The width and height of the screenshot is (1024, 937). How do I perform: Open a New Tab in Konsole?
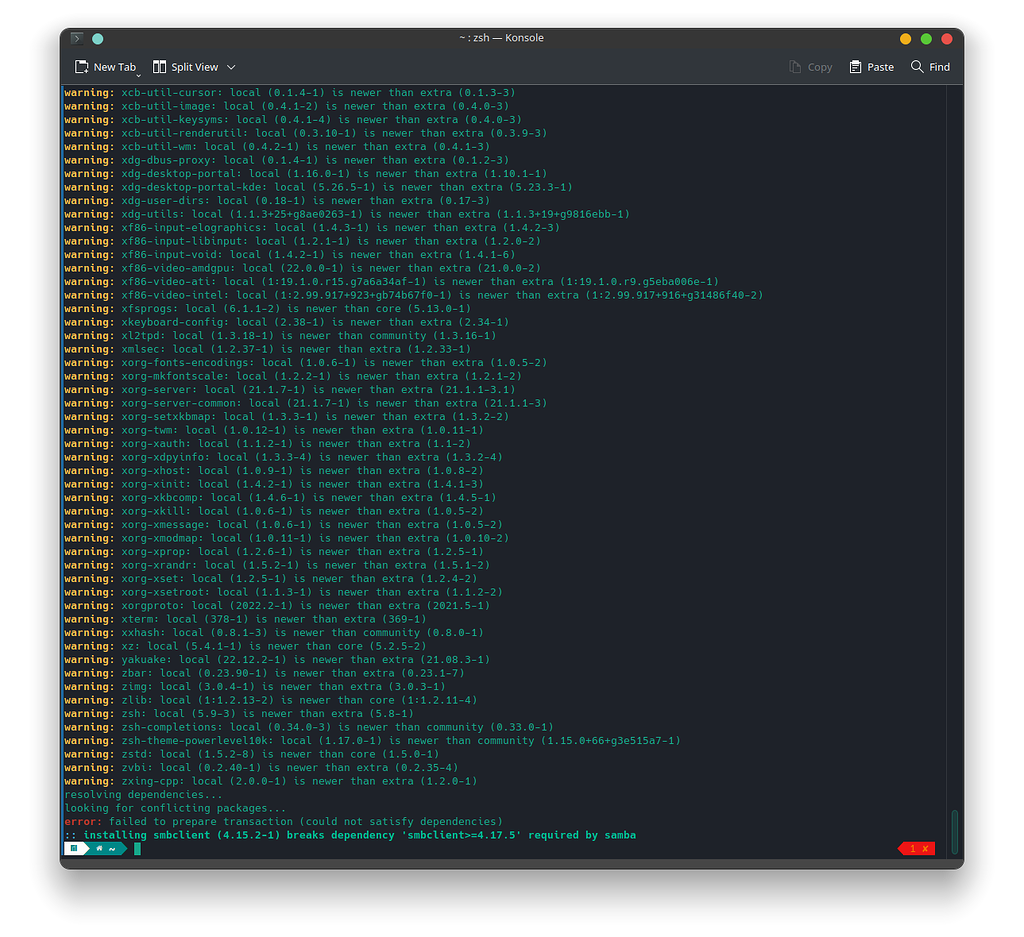click(108, 67)
